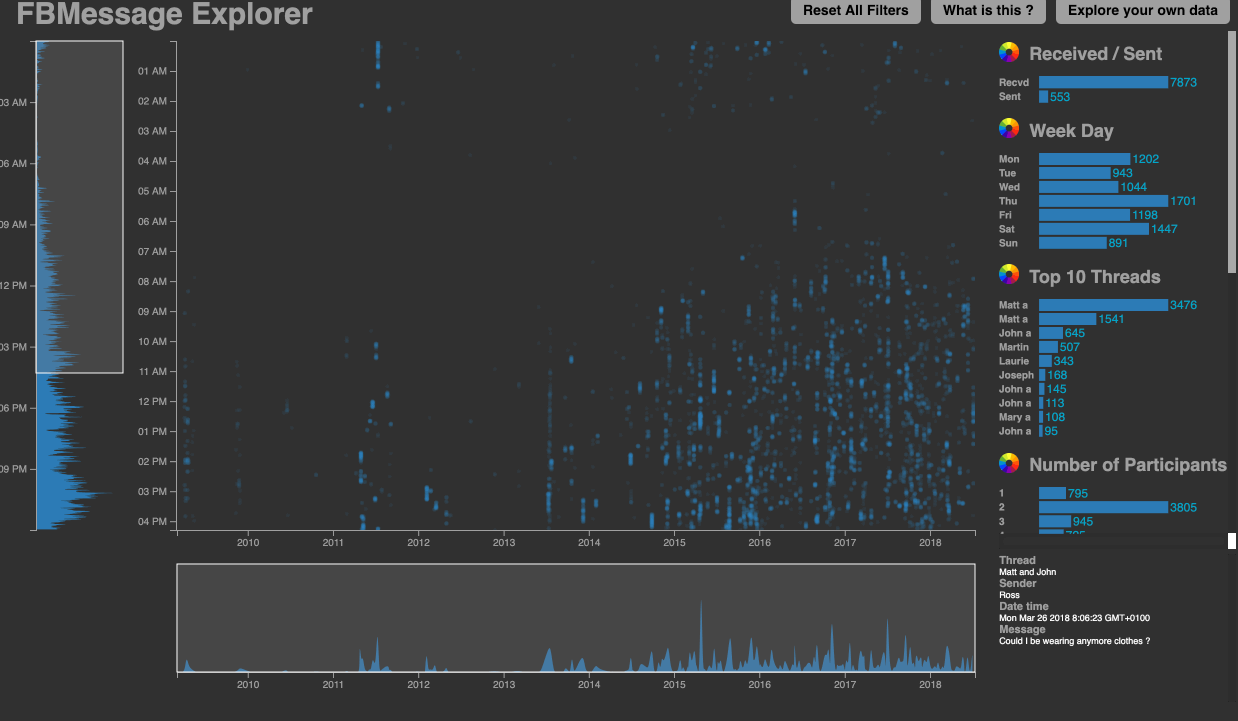Click the Reset All Filters button

click(855, 11)
